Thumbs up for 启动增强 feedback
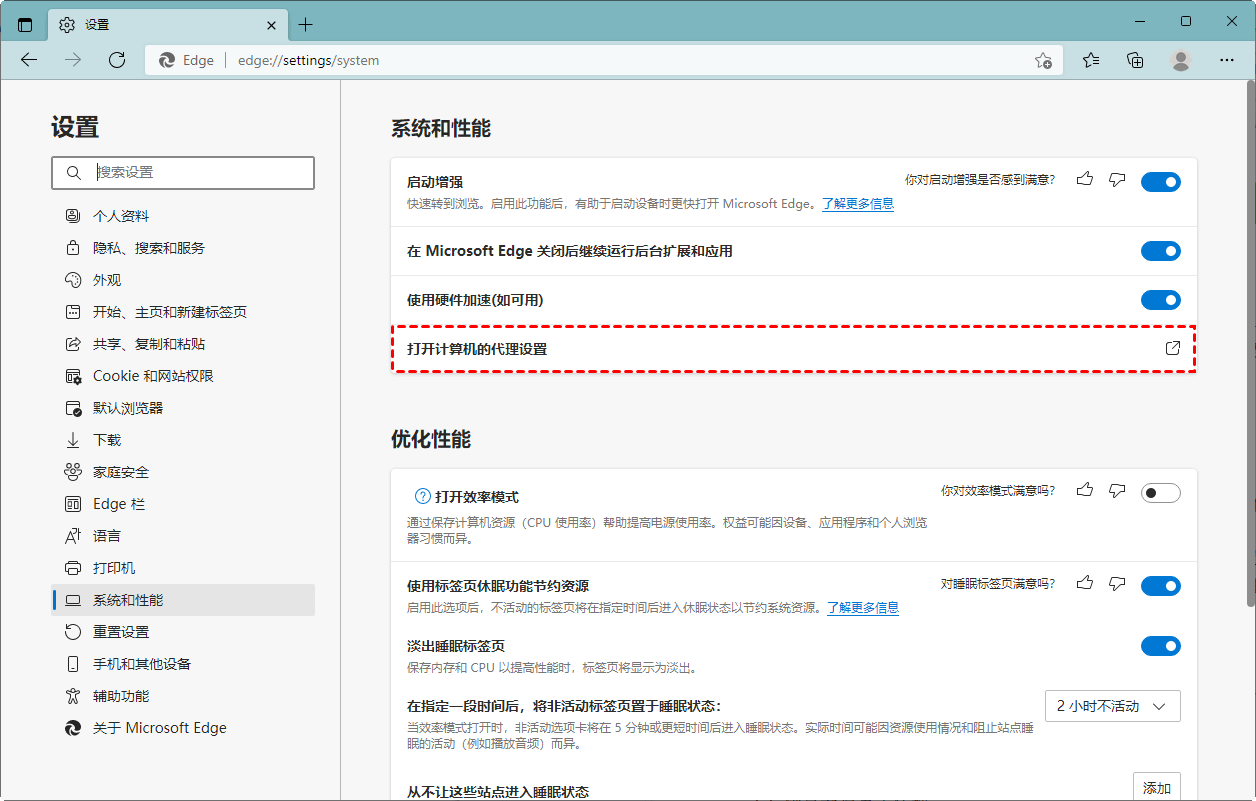The image size is (1256, 801). click(x=1085, y=180)
